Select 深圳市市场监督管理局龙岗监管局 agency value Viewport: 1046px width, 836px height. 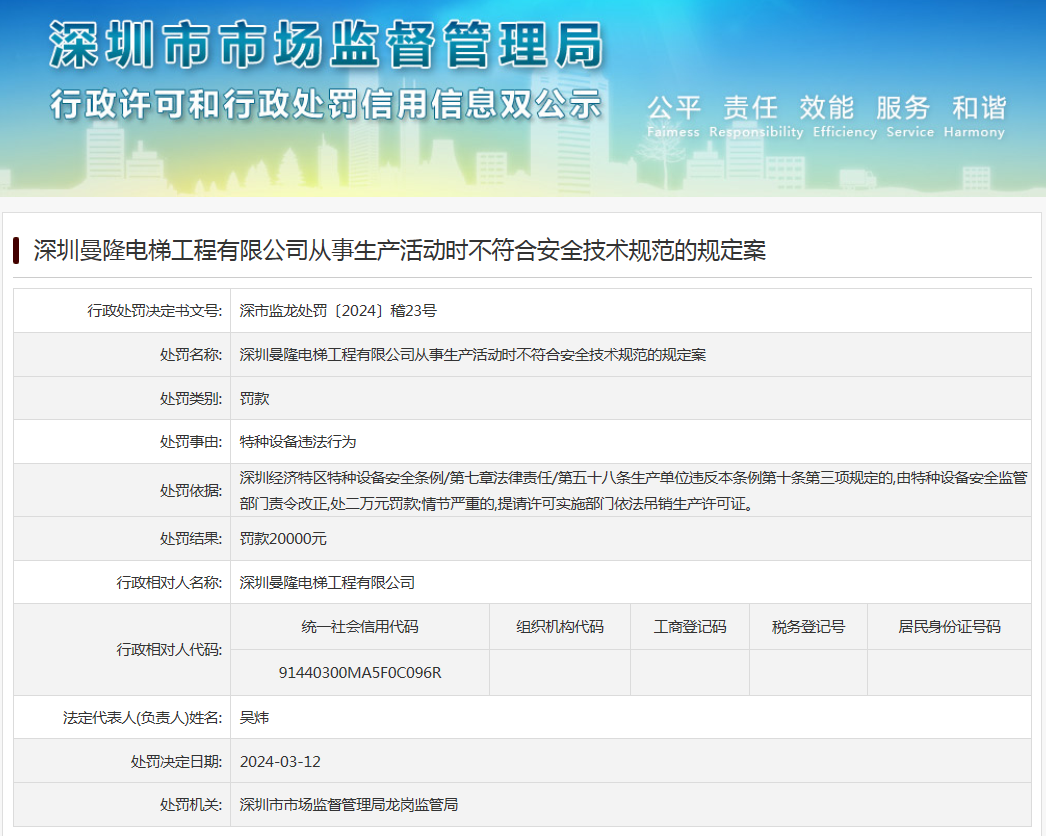[349, 805]
